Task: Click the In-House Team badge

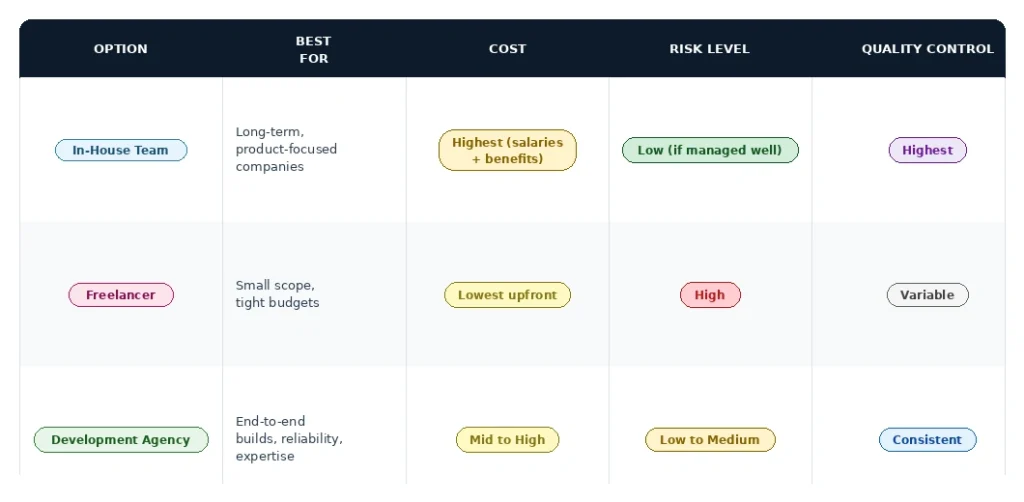Action: point(120,150)
